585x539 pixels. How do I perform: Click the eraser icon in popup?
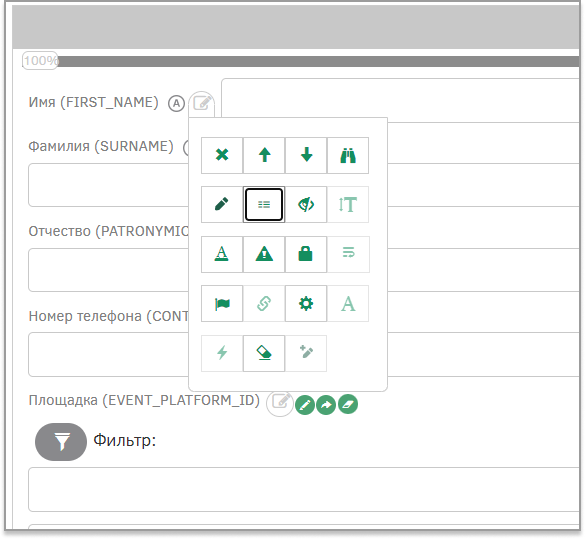pos(264,353)
